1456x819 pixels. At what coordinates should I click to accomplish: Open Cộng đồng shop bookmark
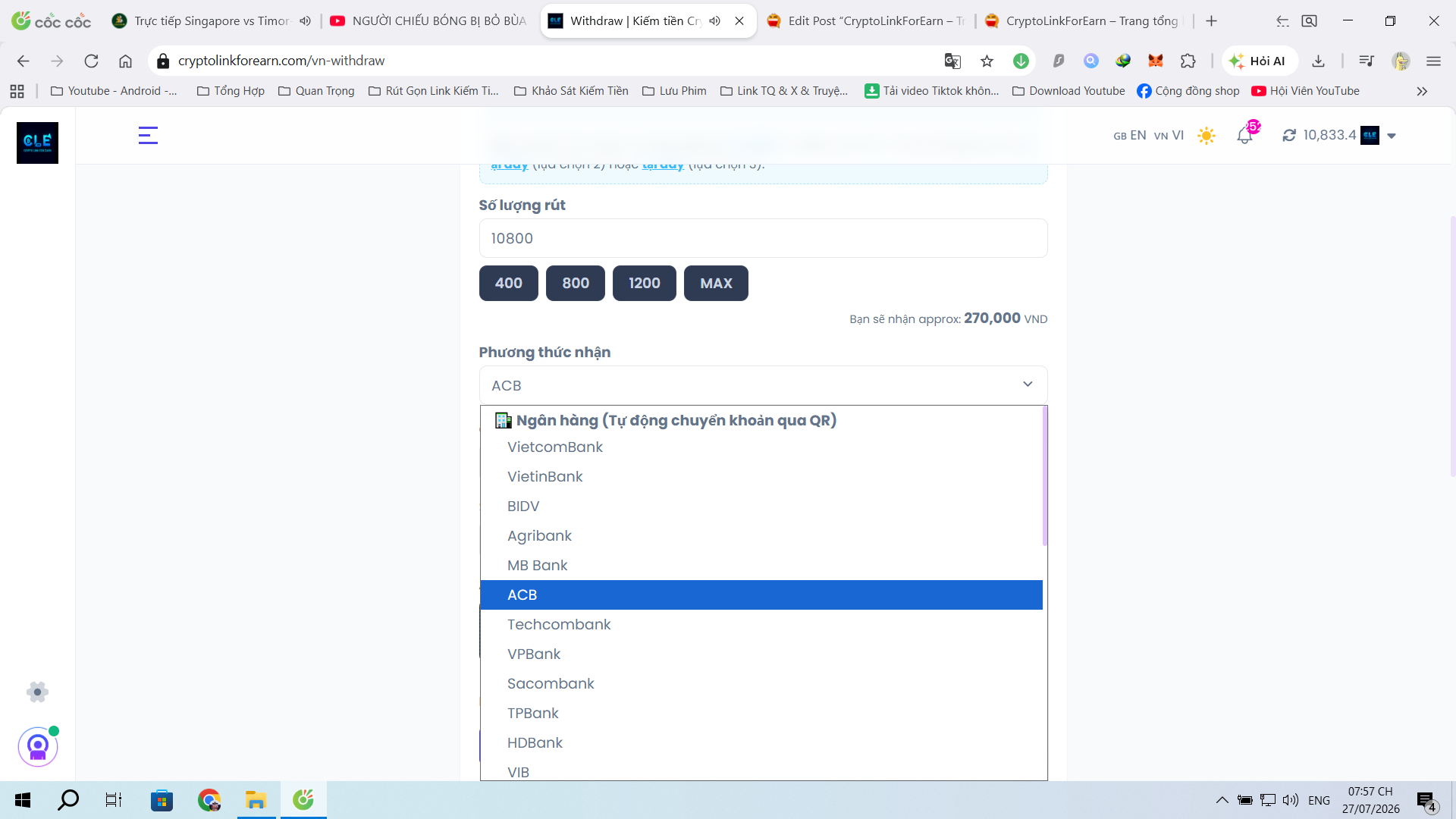pos(1188,91)
